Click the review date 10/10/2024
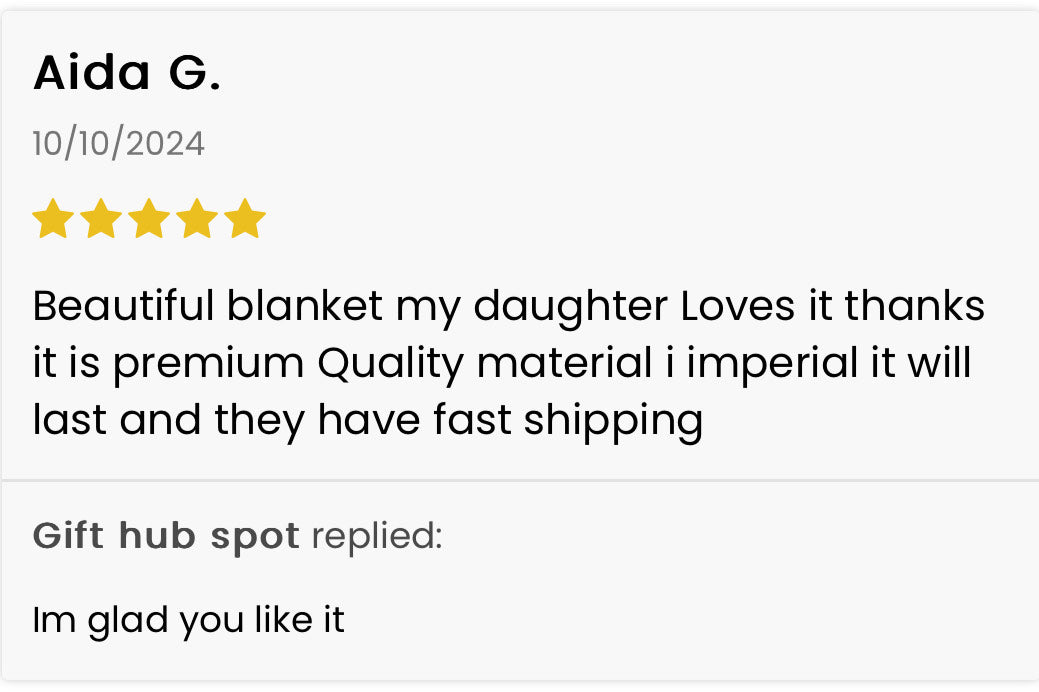The width and height of the screenshot is (1039, 692). [x=118, y=143]
